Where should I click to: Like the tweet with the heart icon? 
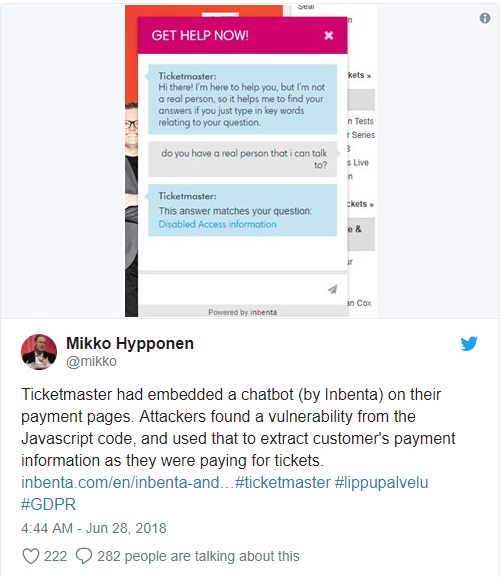tap(31, 556)
